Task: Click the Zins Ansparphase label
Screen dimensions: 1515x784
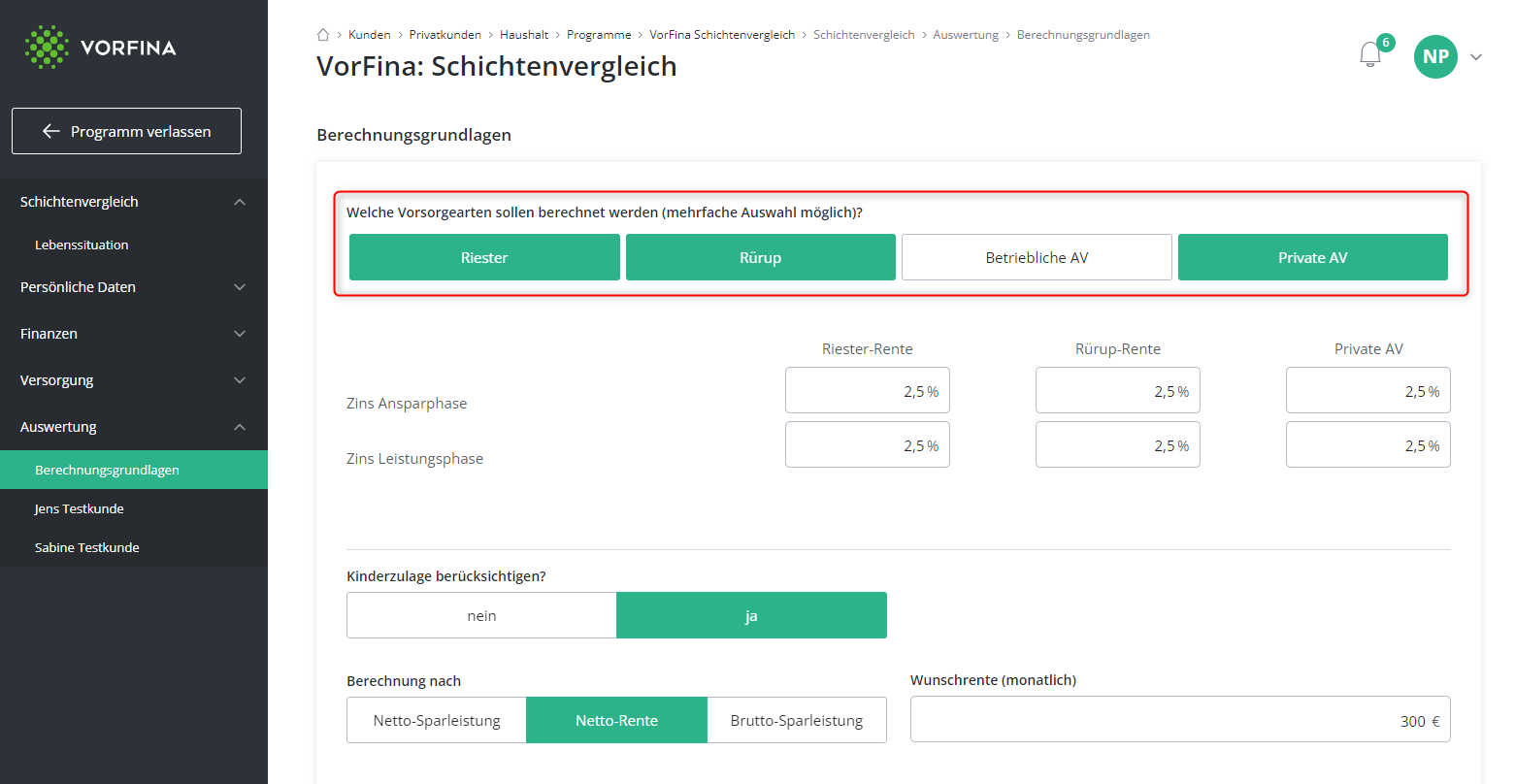Action: (407, 404)
